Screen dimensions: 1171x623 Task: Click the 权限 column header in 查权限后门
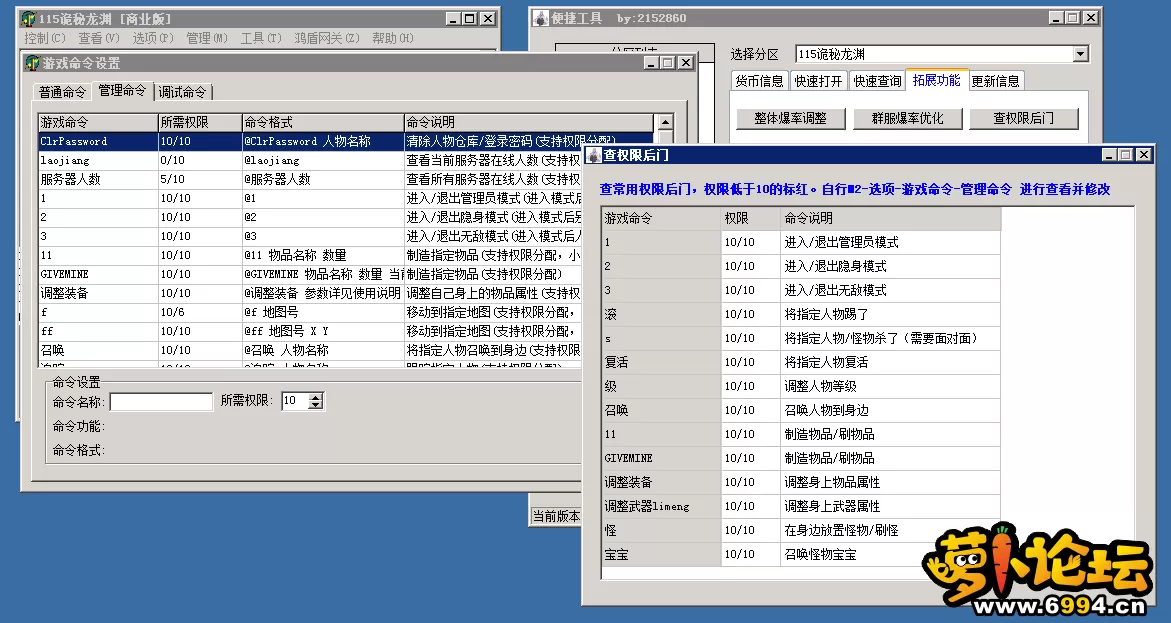pyautogui.click(x=751, y=218)
